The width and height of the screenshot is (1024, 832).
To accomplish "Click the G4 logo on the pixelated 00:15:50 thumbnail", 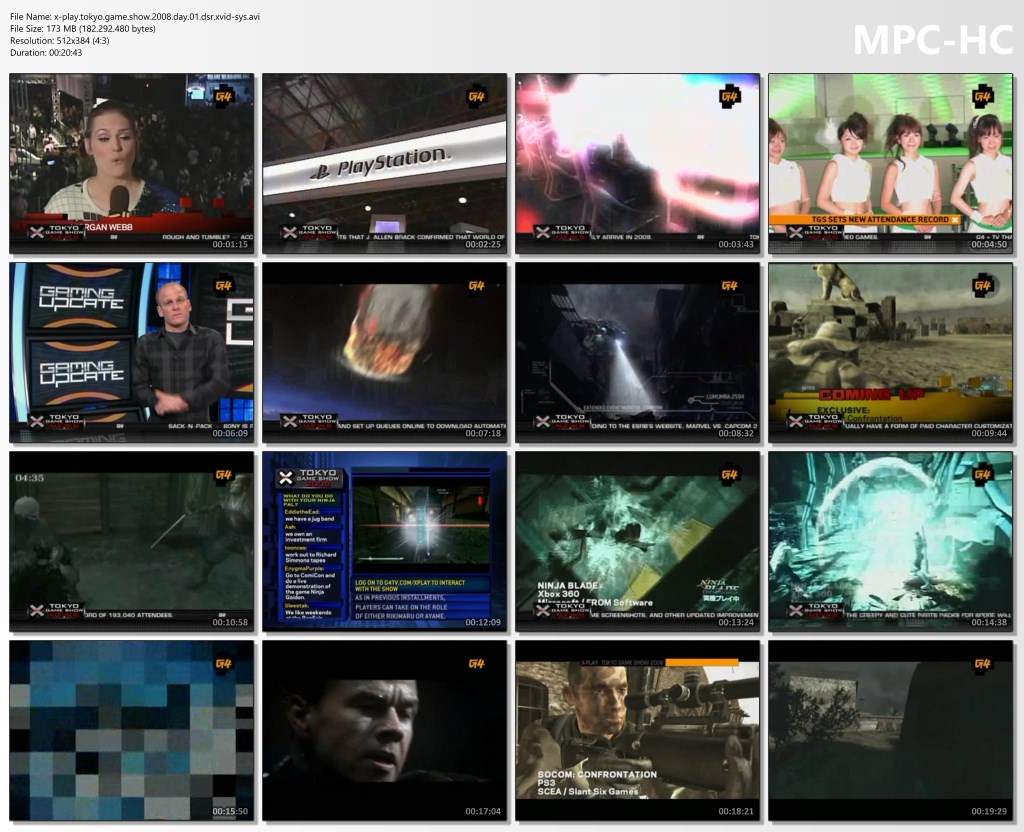I will pos(224,664).
